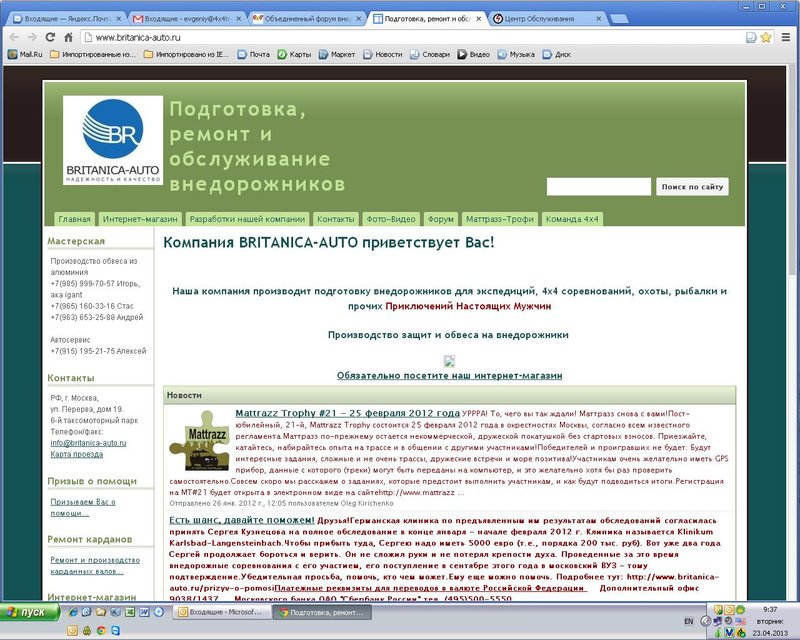Open the Карты bookmark
Viewport: 800px width, 640px height.
[294, 54]
